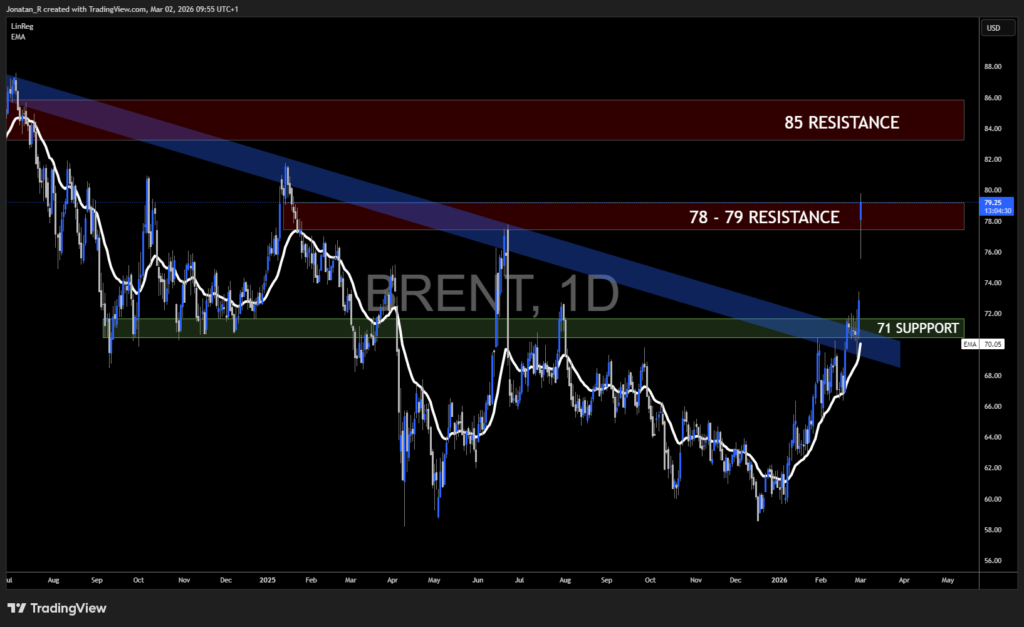
Task: Click the 80.00 level on the price scale
Action: [991, 190]
